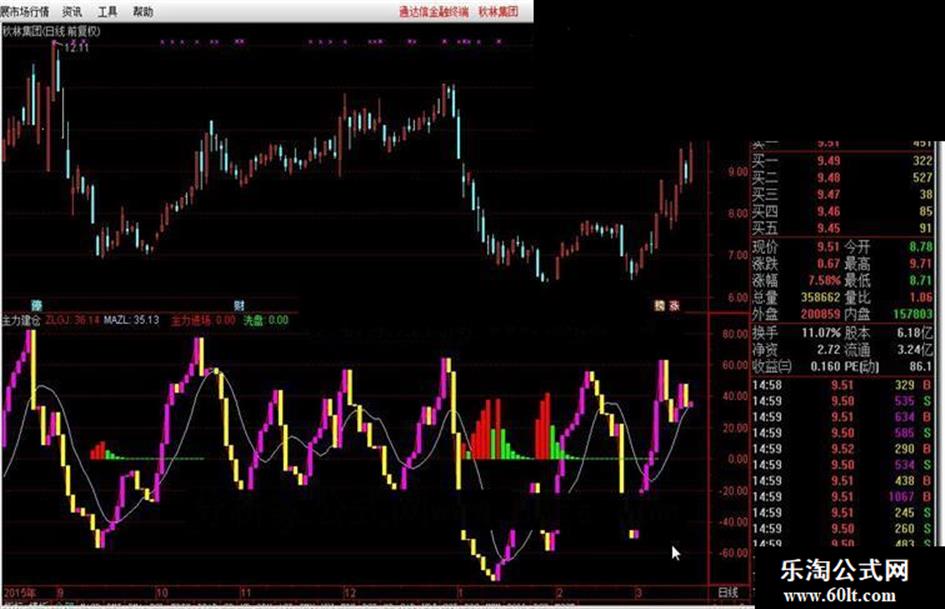This screenshot has height=609, width=945.
Task: Click the 涨跌 value 0.67
Action: point(828,264)
